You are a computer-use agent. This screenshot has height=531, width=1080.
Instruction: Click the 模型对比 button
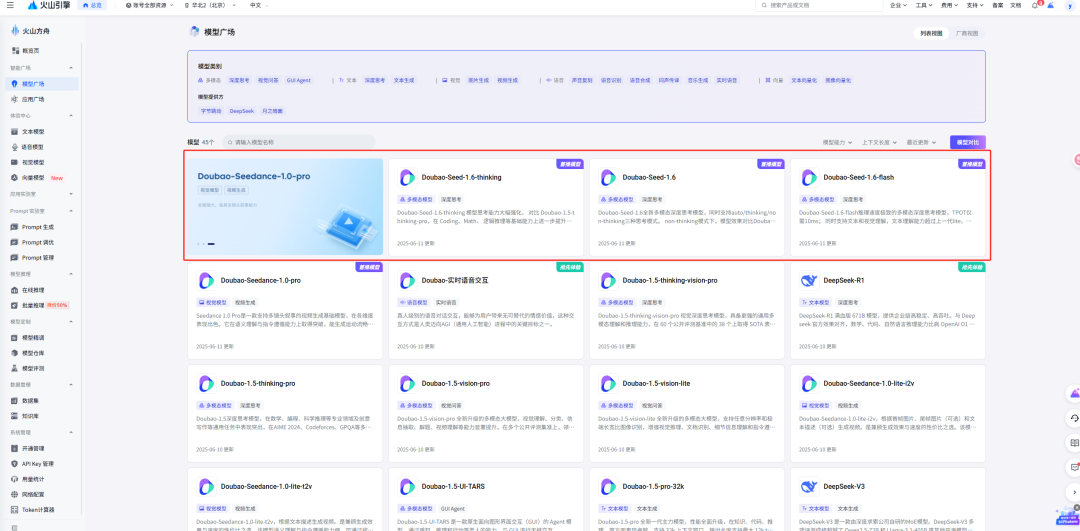click(968, 142)
